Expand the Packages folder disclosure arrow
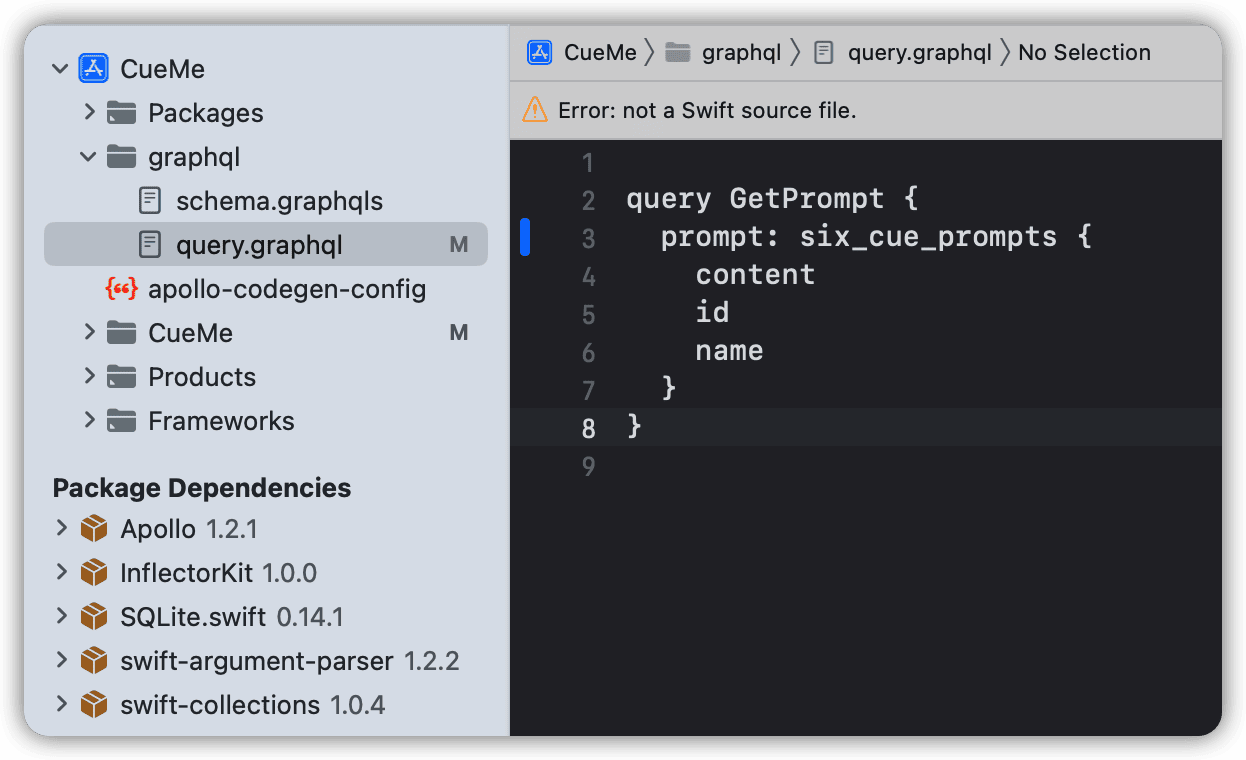The image size is (1246, 760). click(89, 112)
